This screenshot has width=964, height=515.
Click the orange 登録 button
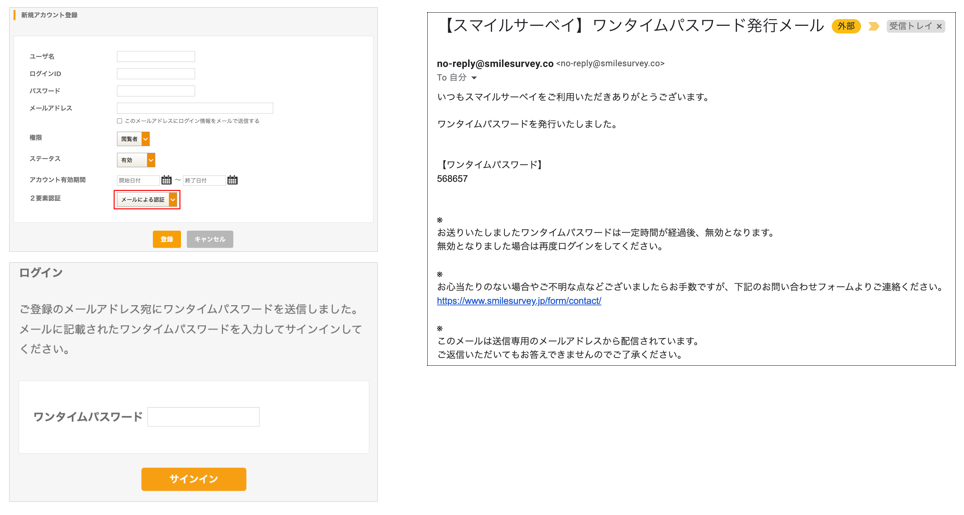(x=167, y=239)
